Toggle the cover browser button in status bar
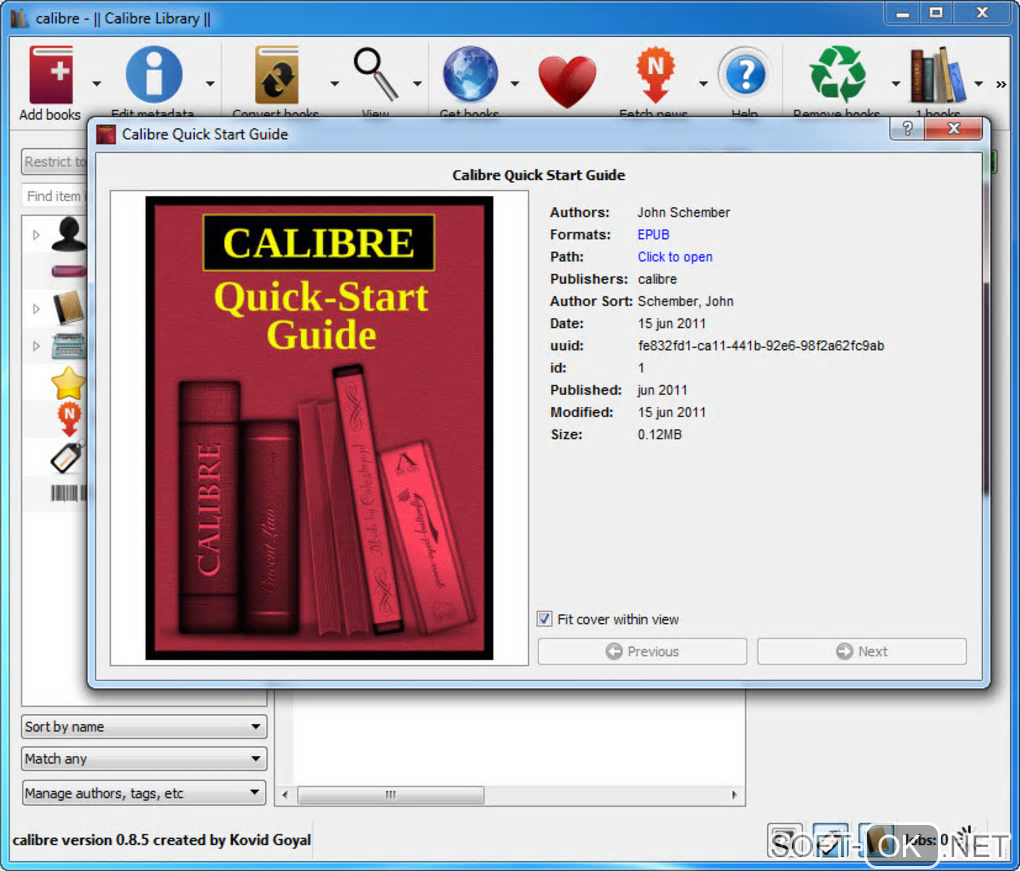Viewport: 1020px width, 871px height. [x=785, y=839]
